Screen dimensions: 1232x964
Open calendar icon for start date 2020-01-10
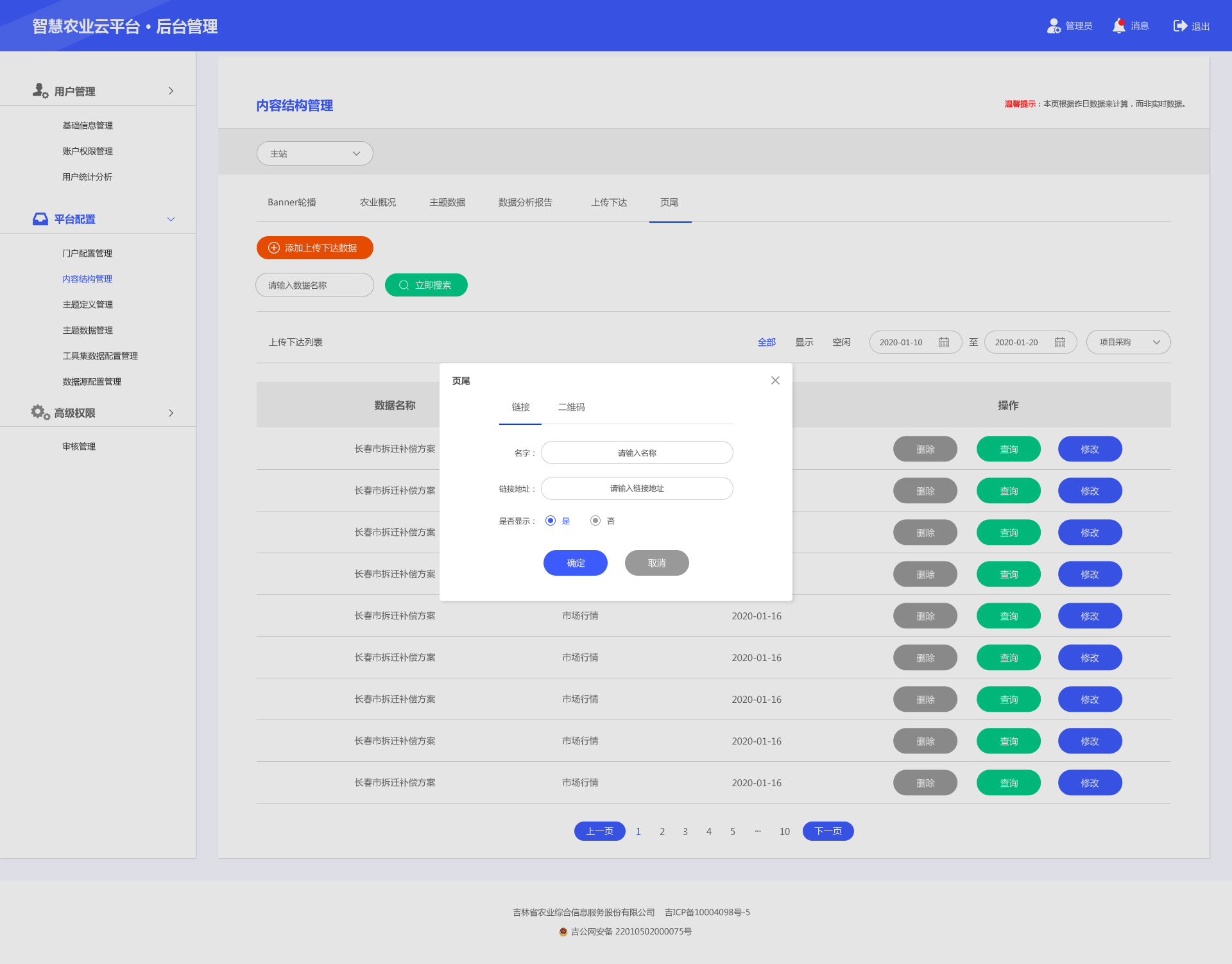point(944,342)
